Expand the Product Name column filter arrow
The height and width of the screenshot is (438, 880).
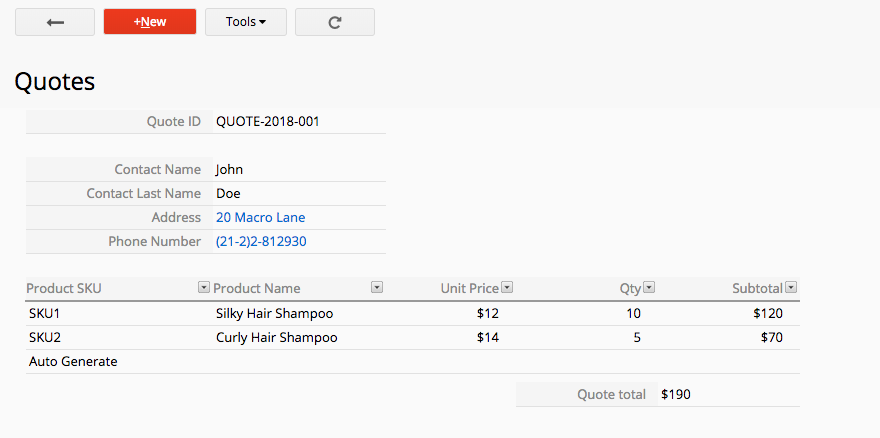377,288
